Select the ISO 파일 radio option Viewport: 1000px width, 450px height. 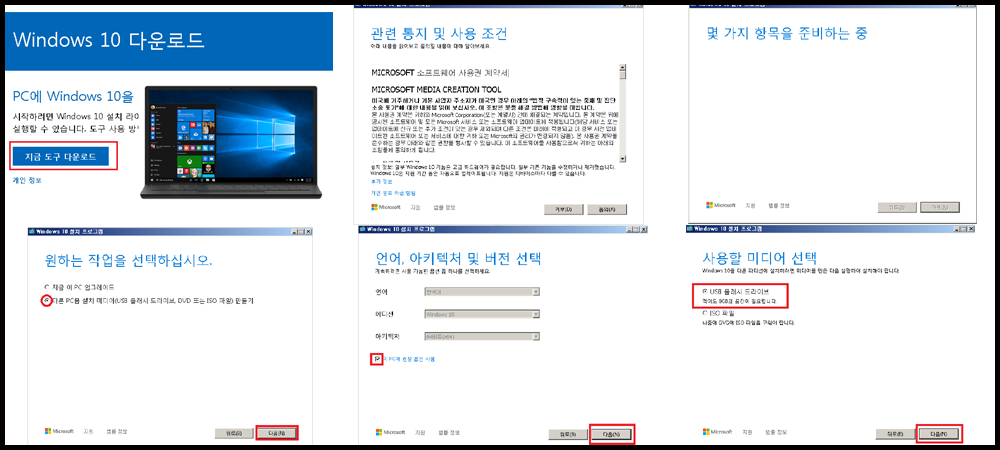click(705, 313)
